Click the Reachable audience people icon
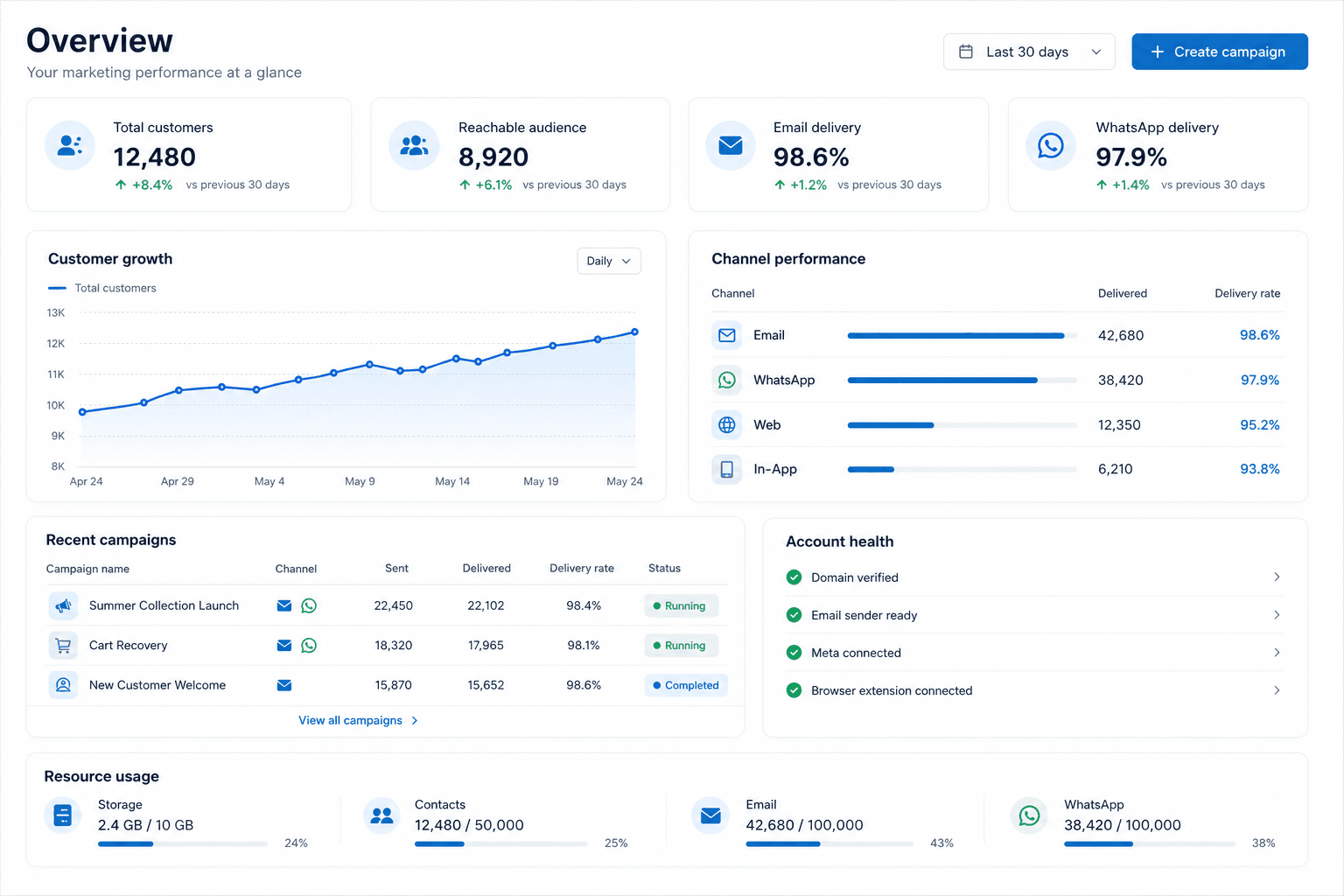The height and width of the screenshot is (896, 1344). [414, 145]
